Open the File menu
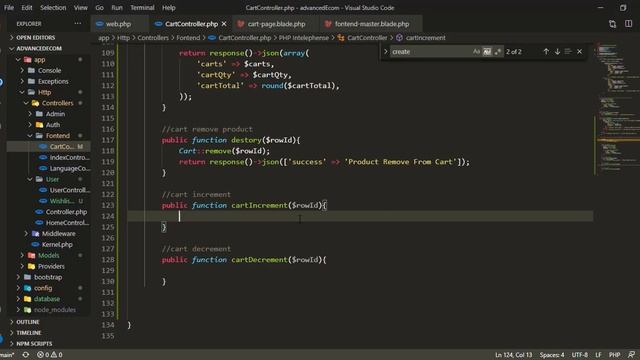The height and width of the screenshot is (360, 640). pyautogui.click(x=9, y=8)
